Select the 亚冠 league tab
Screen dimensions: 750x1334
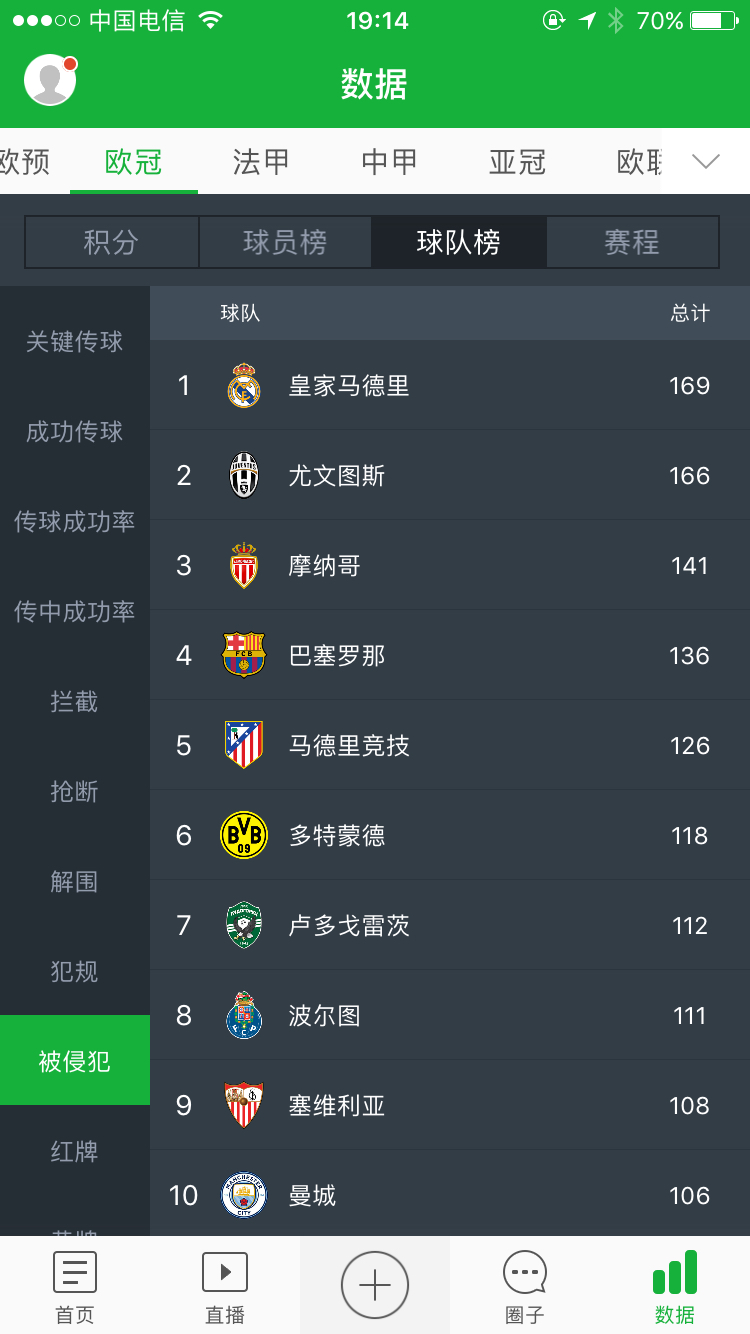coord(517,162)
